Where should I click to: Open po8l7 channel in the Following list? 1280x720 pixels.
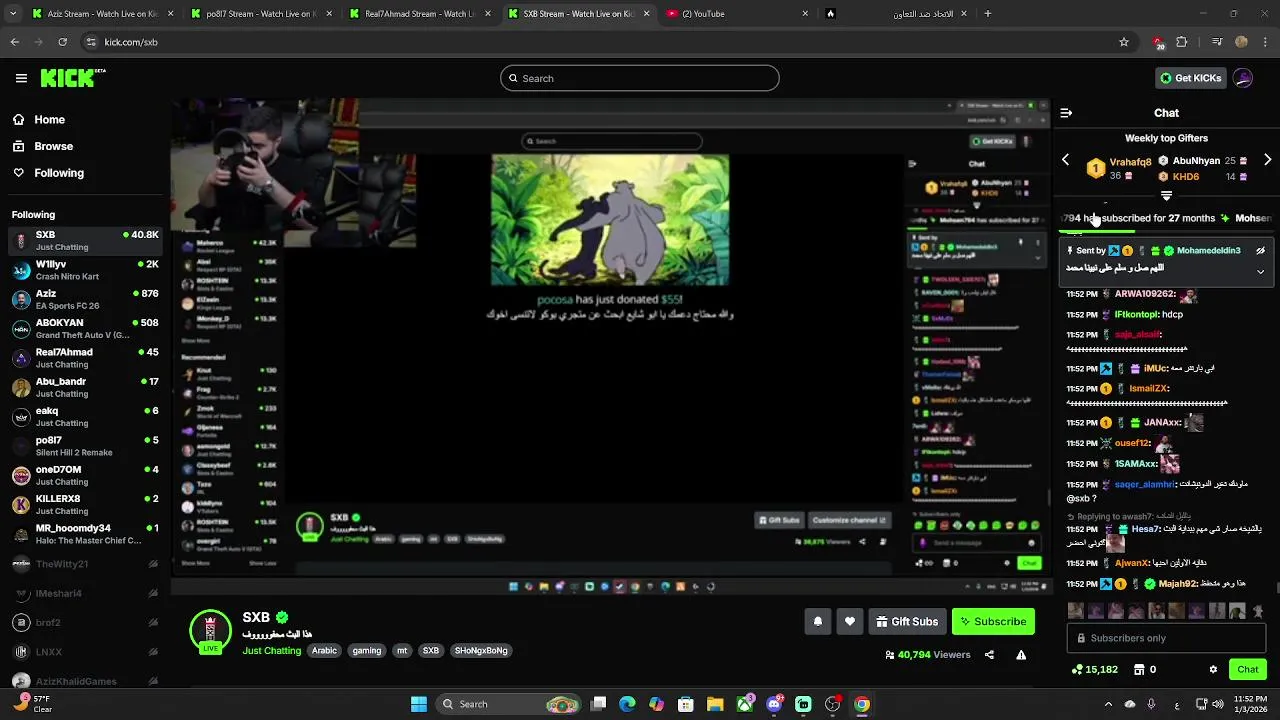tap(85, 446)
